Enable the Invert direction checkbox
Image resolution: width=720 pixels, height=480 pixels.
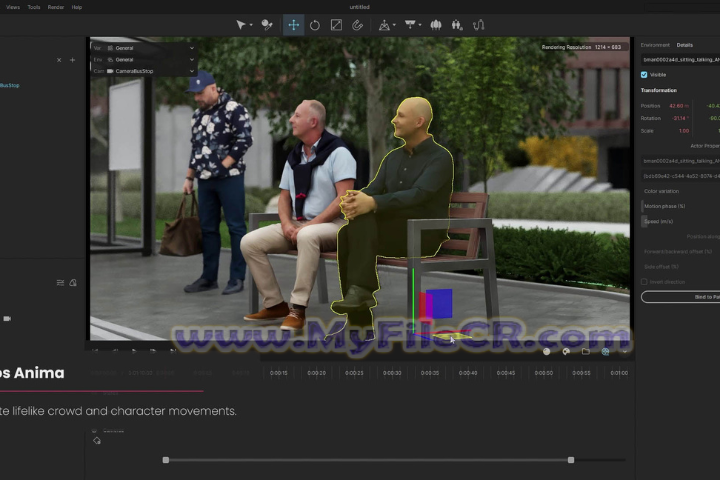[x=644, y=282]
